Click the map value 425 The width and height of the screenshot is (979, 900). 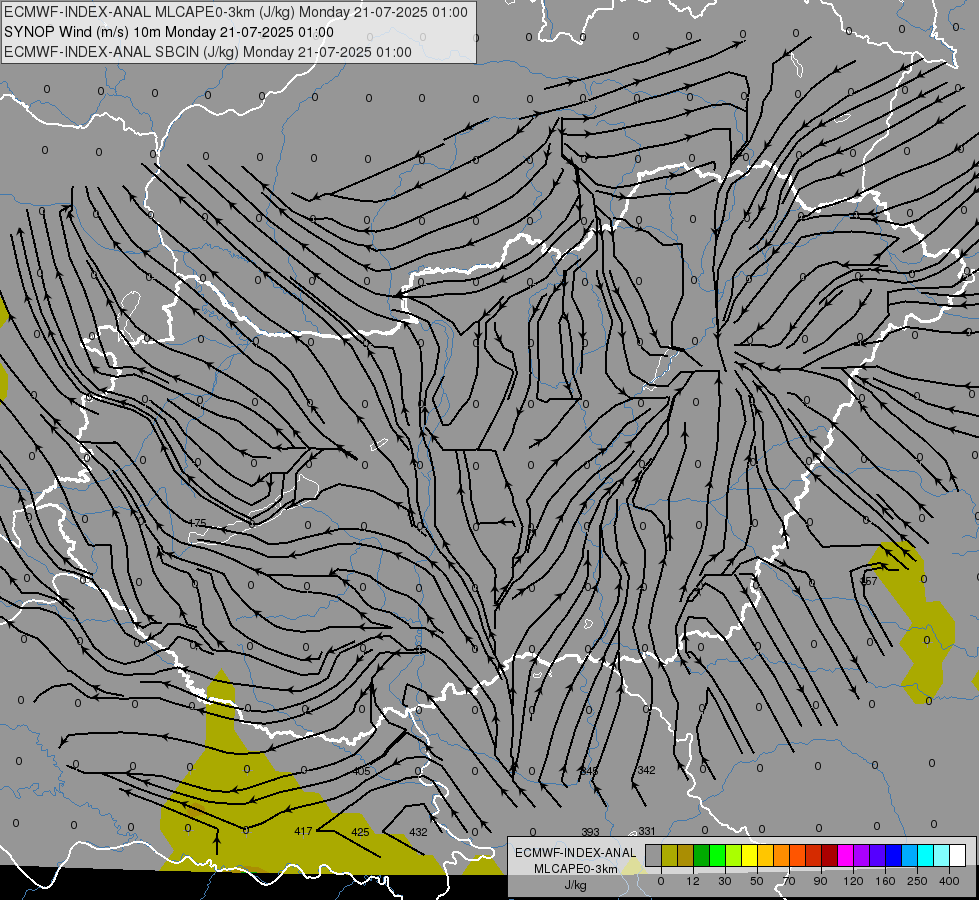click(360, 832)
